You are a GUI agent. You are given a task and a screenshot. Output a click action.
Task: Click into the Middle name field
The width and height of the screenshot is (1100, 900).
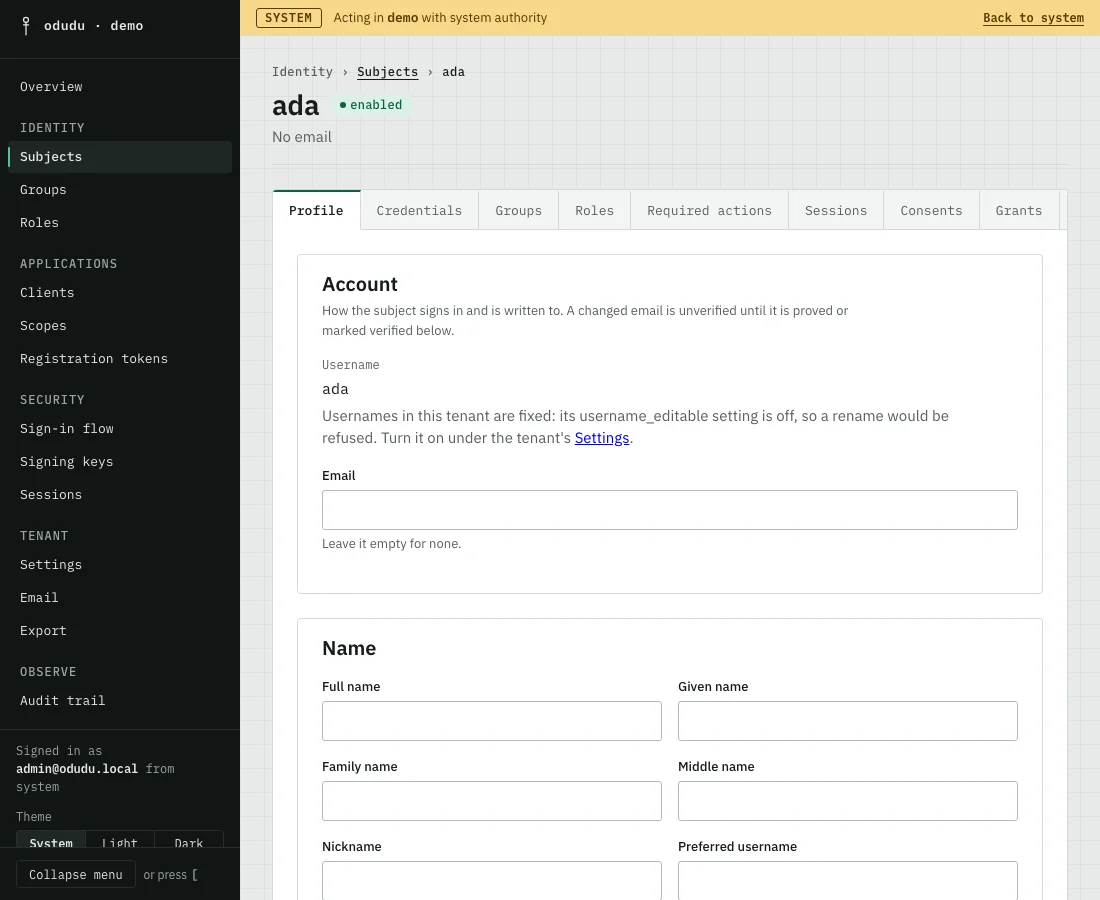click(847, 801)
